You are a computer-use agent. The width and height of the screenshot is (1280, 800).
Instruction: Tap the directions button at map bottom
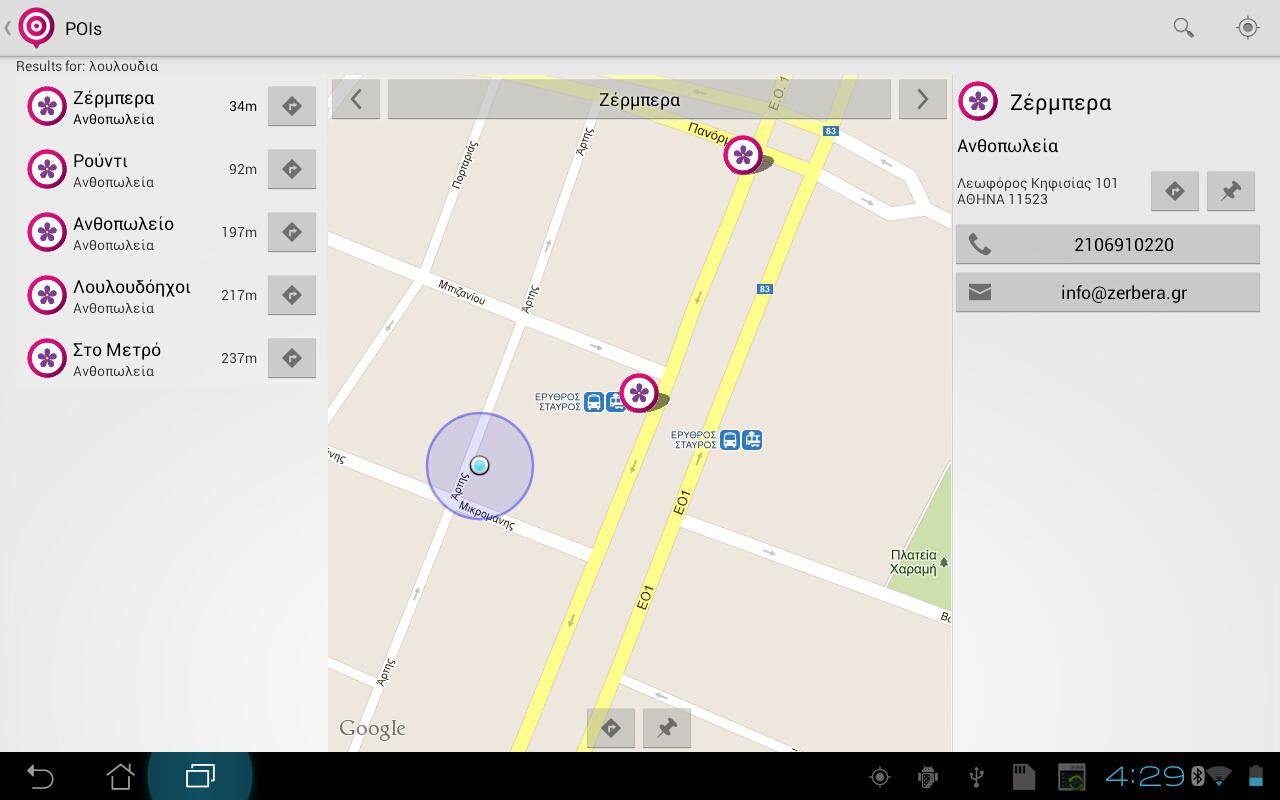tap(611, 728)
